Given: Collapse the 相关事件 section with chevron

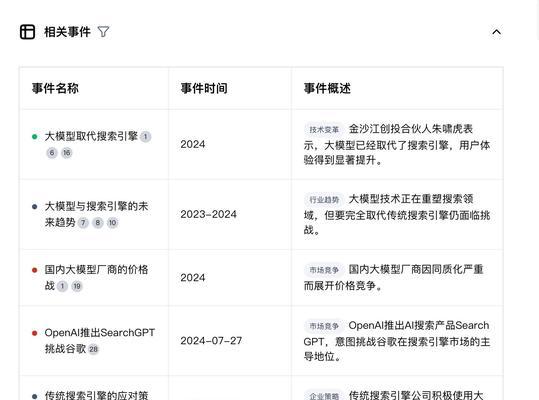Looking at the screenshot, I should click(496, 32).
